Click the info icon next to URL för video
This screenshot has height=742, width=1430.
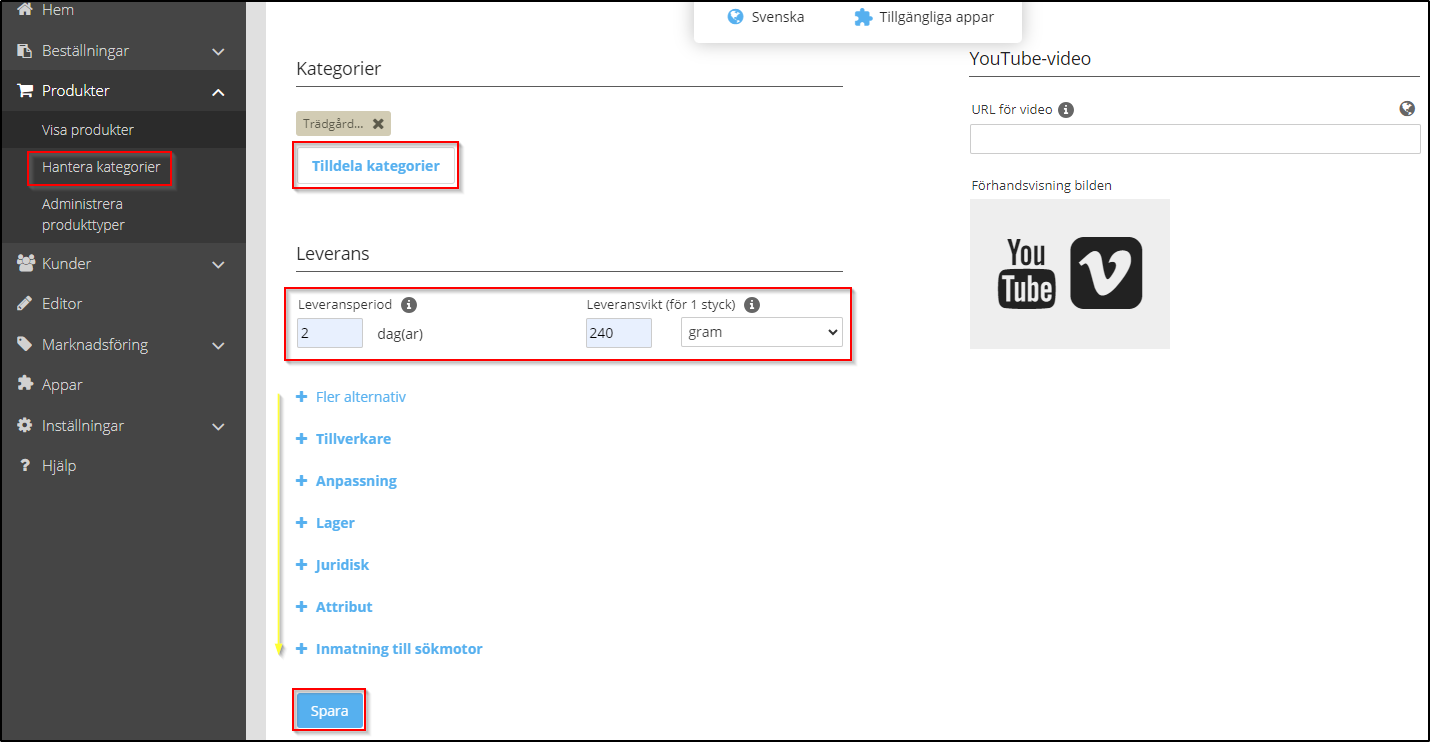tap(1066, 110)
